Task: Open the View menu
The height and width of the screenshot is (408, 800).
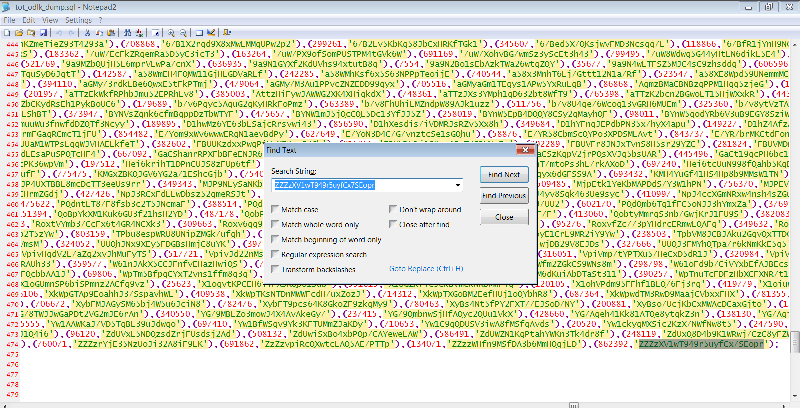Action: click(x=50, y=20)
